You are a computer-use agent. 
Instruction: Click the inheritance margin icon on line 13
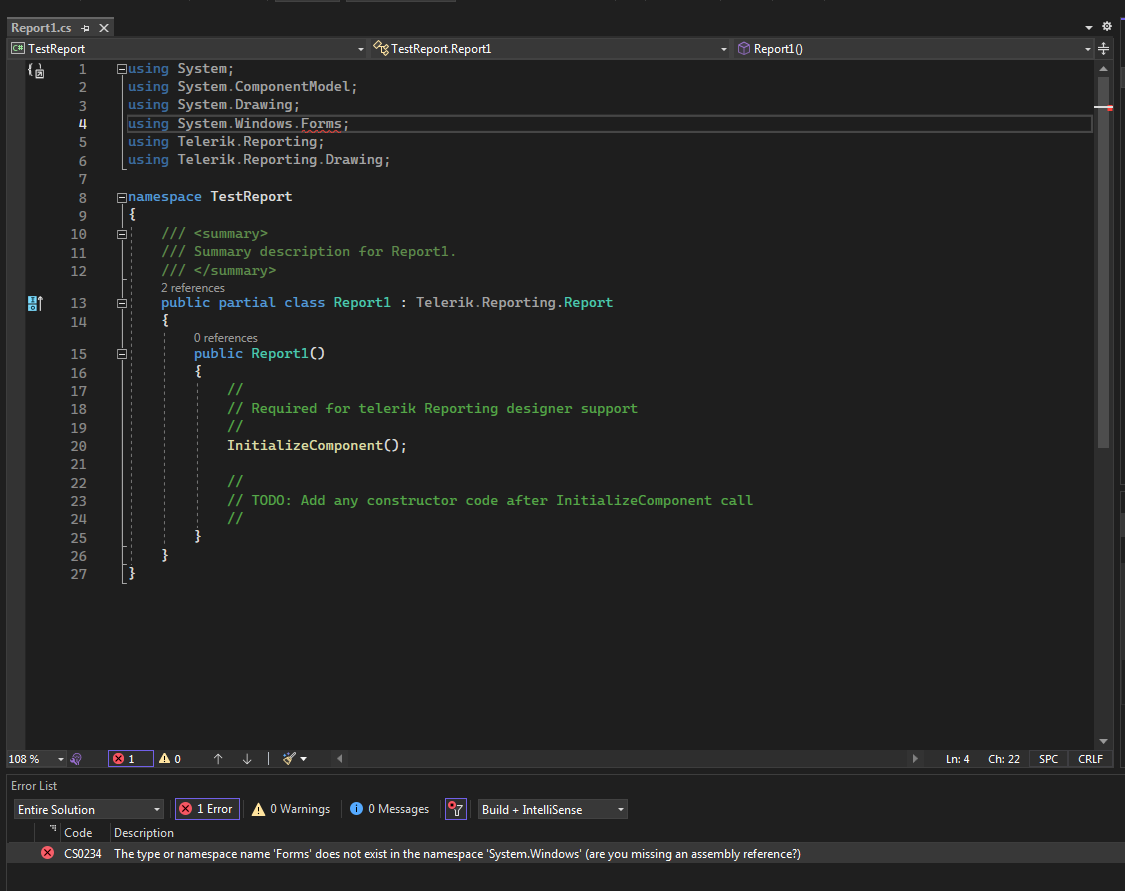[34, 303]
